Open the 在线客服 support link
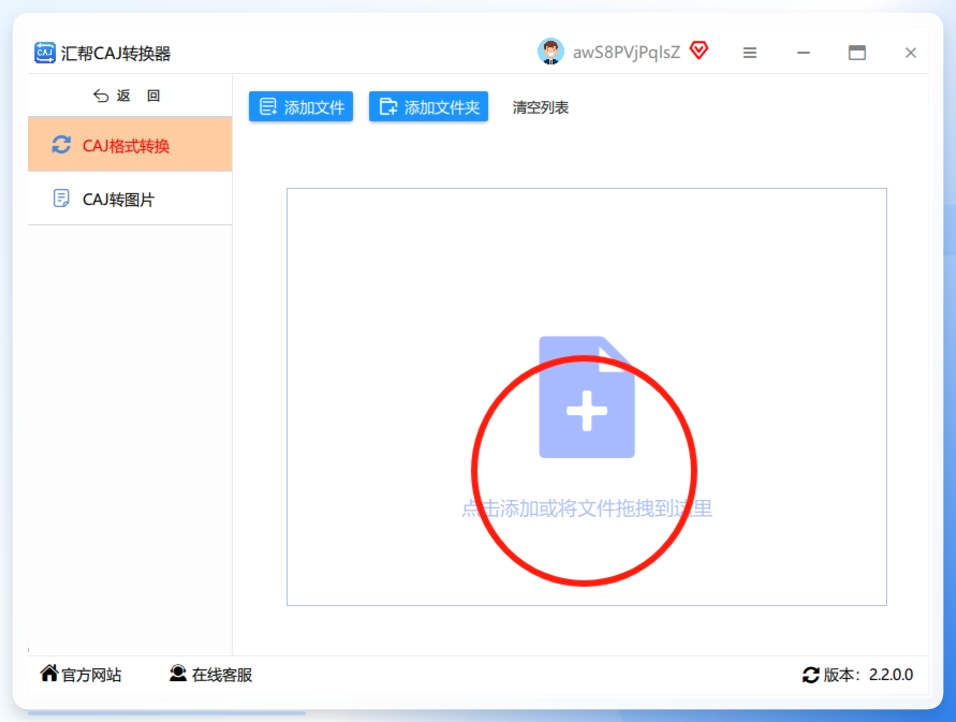Image resolution: width=956 pixels, height=722 pixels. pos(211,674)
